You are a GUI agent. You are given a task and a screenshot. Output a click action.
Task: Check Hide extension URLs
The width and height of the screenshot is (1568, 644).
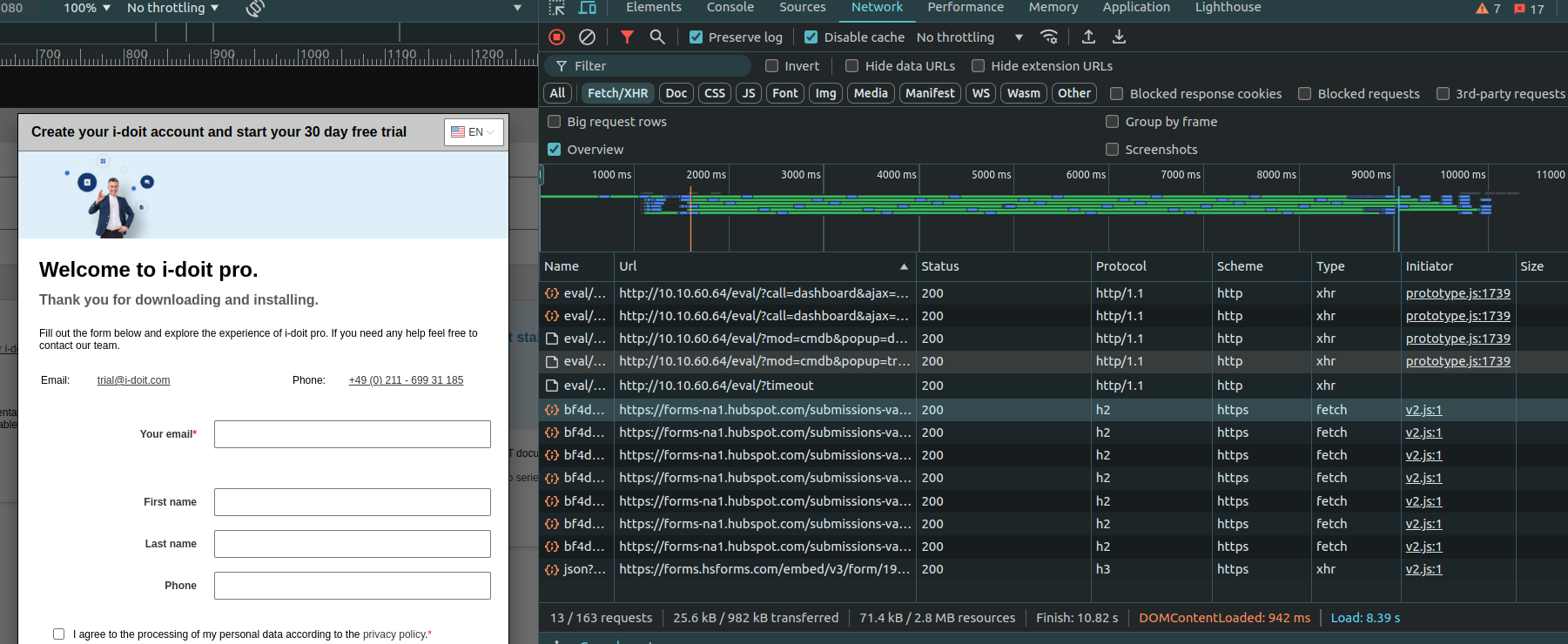click(978, 66)
